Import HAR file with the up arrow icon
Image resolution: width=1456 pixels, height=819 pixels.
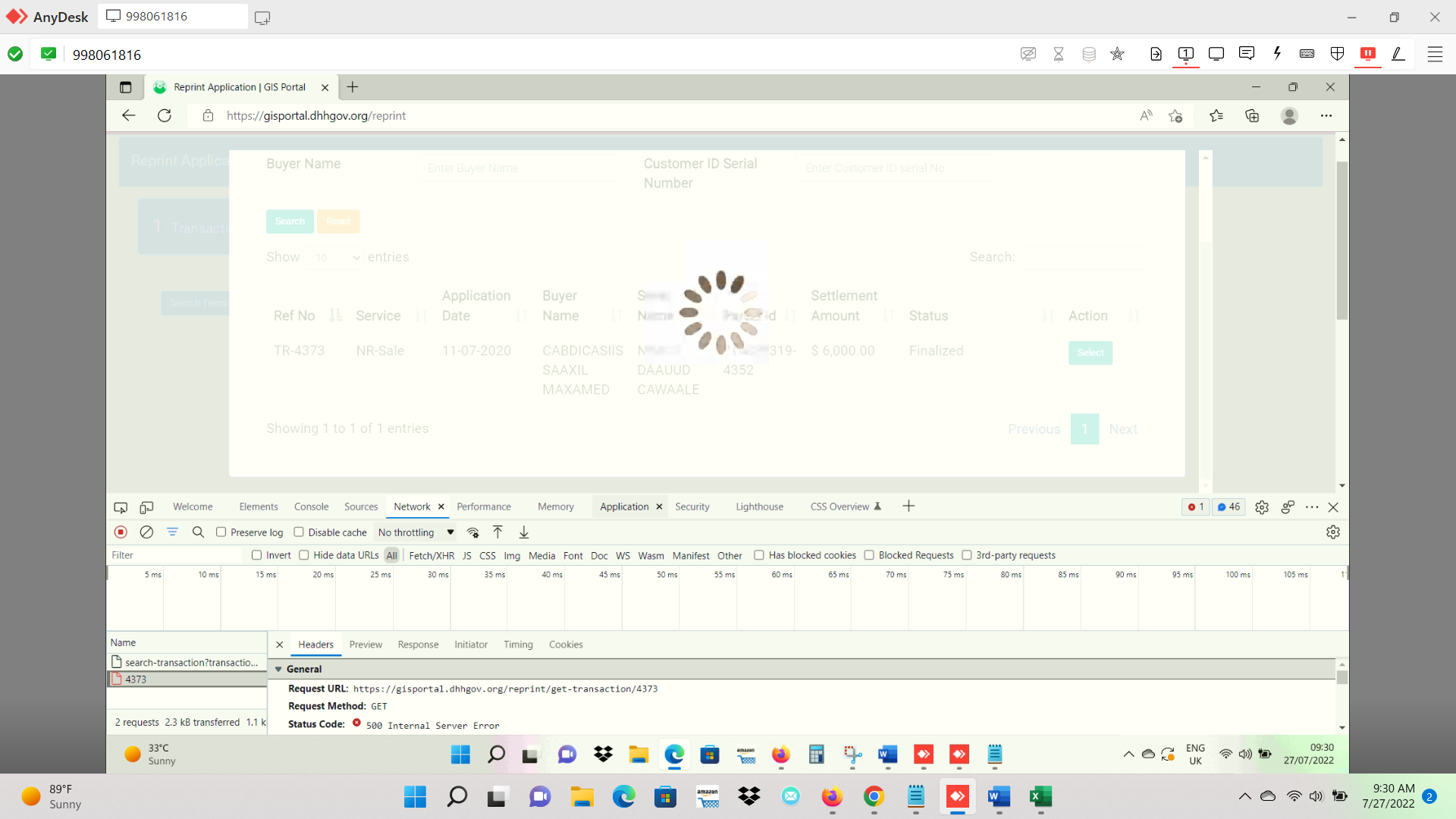pyautogui.click(x=497, y=532)
